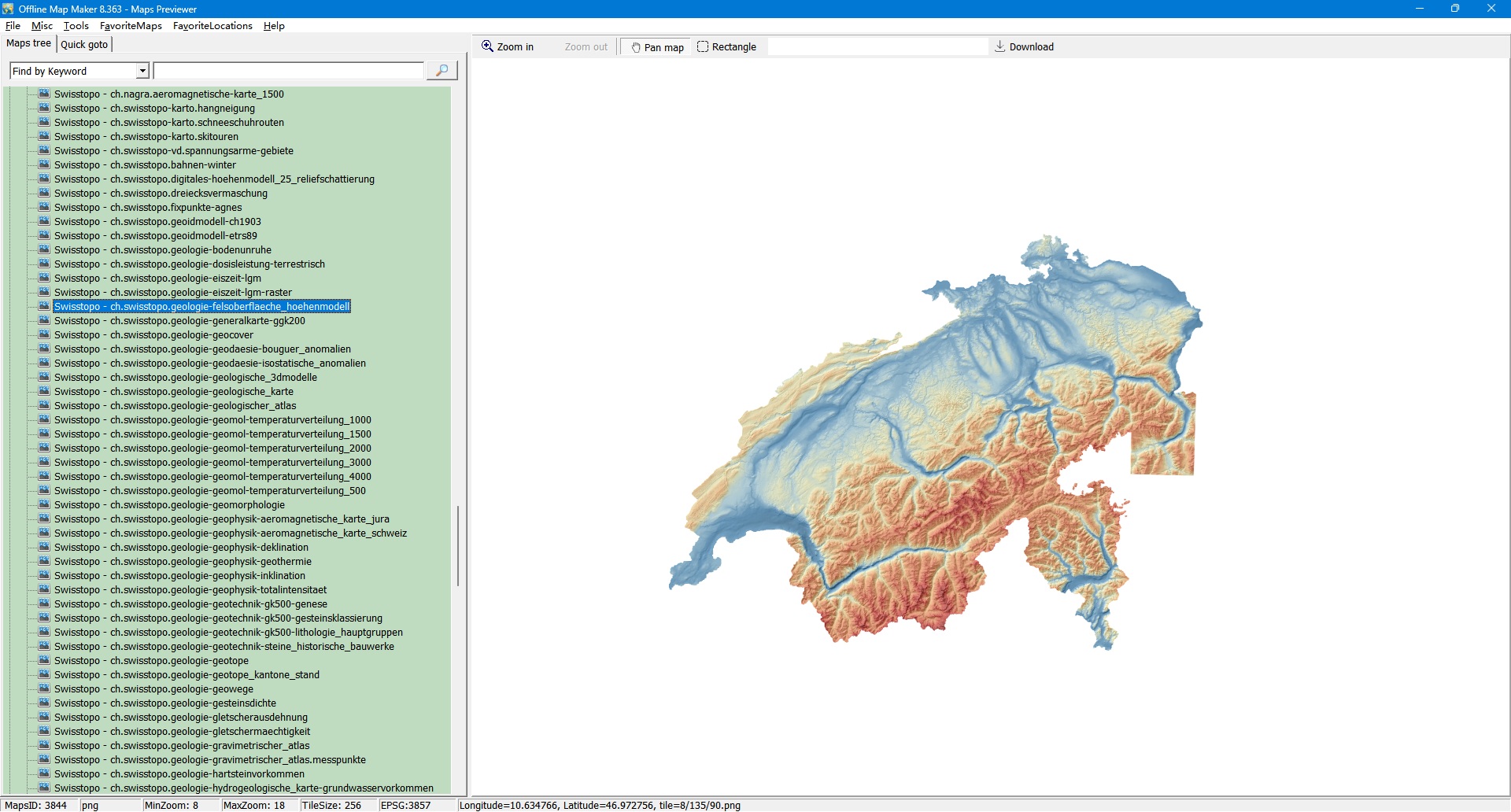1511x812 pixels.
Task: Click the Download arrow button
Action: pyautogui.click(x=1024, y=47)
